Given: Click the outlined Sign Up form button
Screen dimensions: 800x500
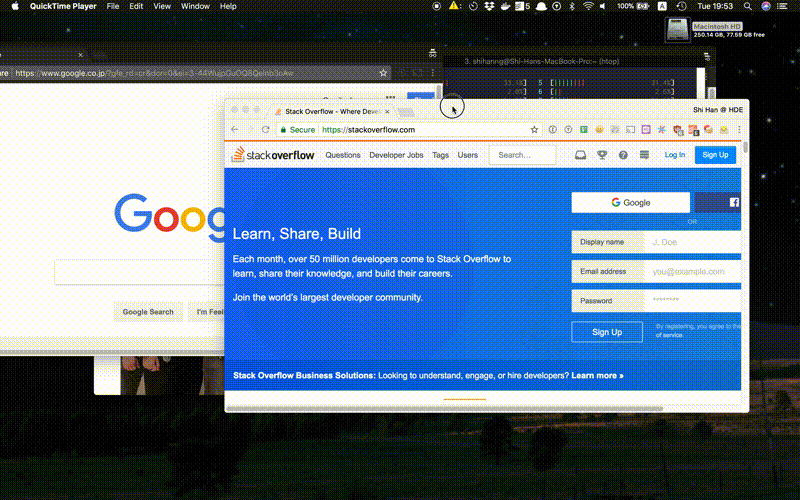Looking at the screenshot, I should tap(607, 332).
